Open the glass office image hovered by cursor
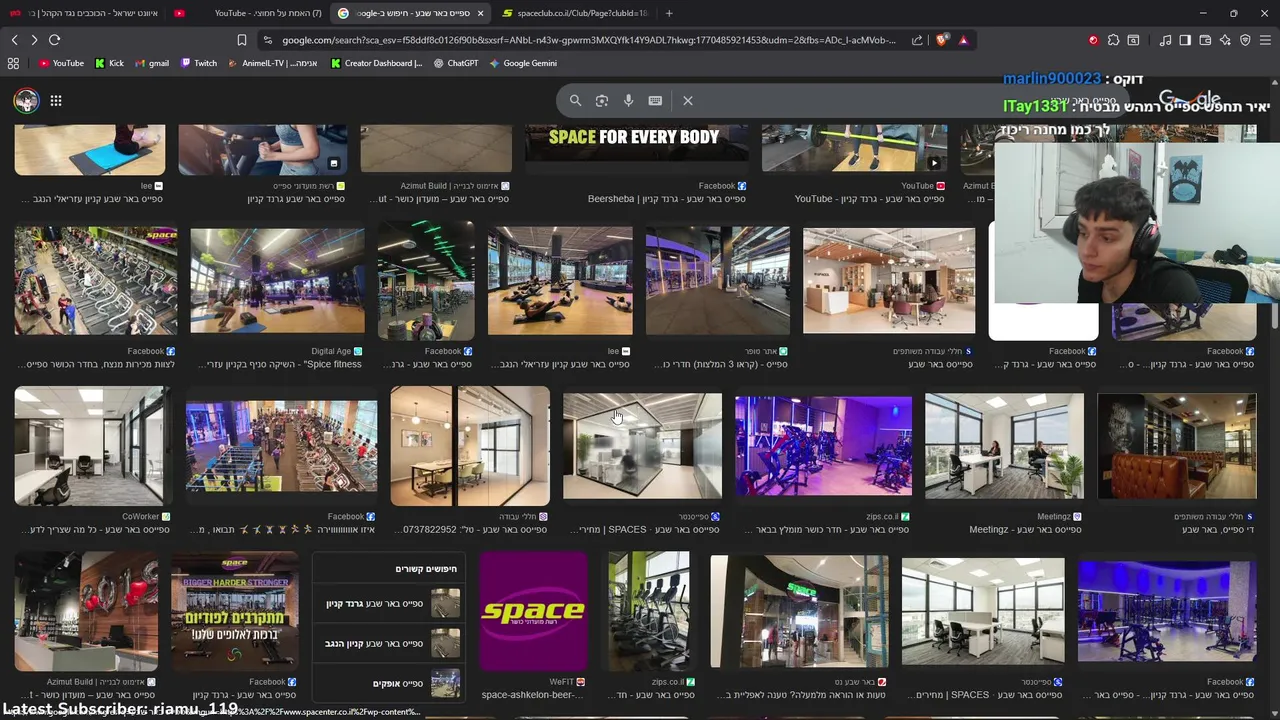Image resolution: width=1280 pixels, height=720 pixels. click(x=642, y=445)
